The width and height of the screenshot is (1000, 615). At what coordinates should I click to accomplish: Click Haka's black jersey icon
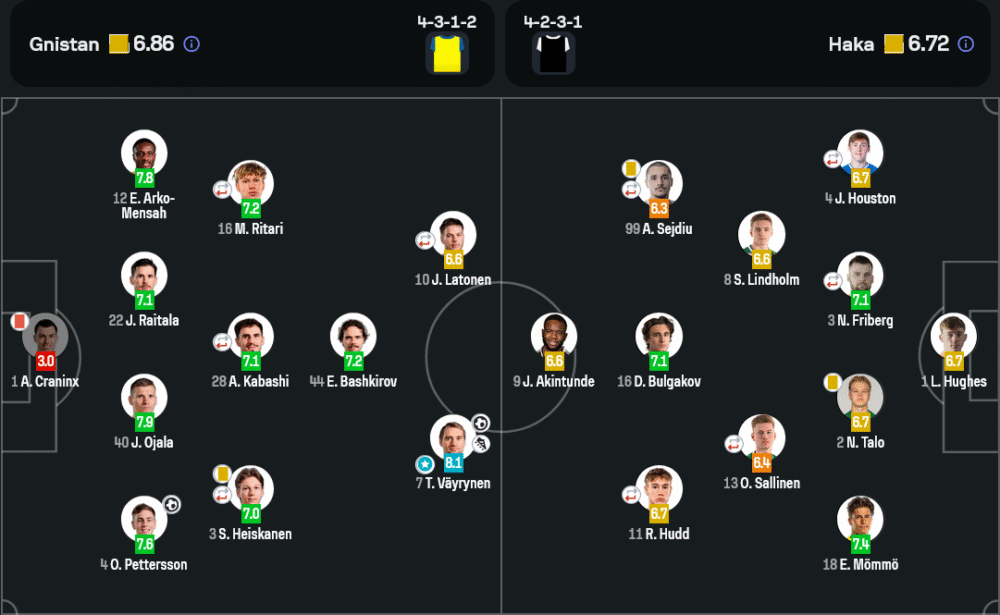549,53
